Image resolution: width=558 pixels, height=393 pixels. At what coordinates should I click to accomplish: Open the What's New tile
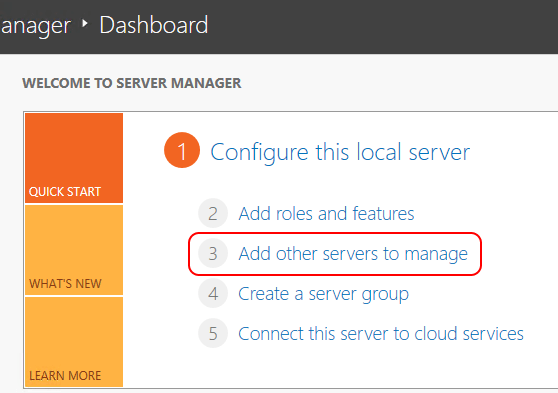[74, 250]
